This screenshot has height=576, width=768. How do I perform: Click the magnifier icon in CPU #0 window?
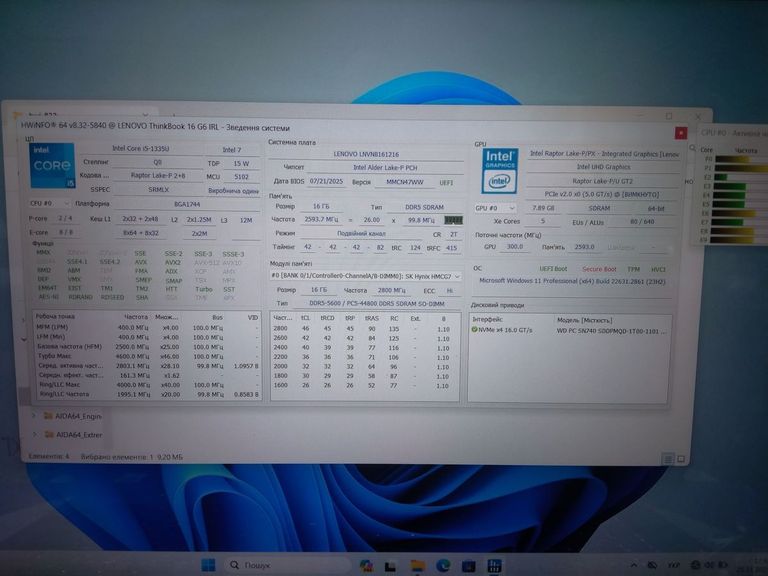point(693,147)
